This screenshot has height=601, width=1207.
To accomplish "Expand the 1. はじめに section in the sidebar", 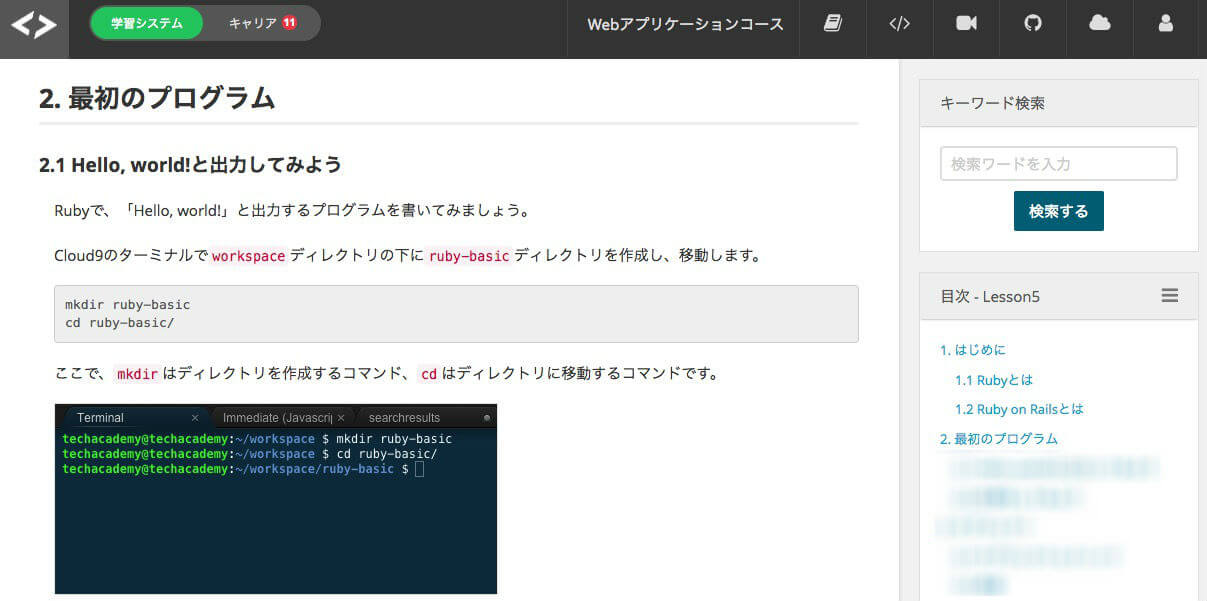I will pyautogui.click(x=975, y=350).
